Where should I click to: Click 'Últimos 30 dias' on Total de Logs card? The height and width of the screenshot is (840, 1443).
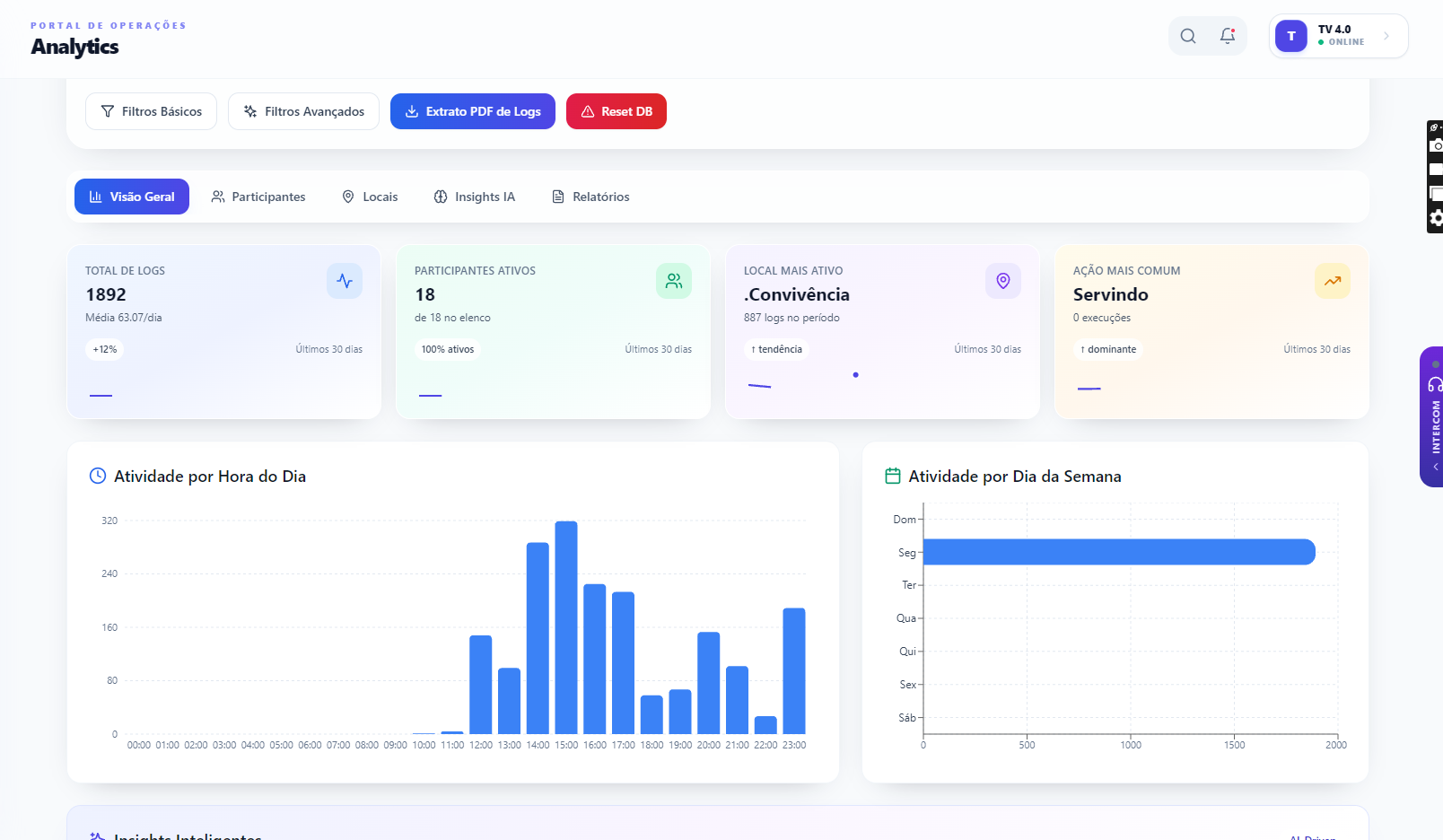[x=329, y=349]
